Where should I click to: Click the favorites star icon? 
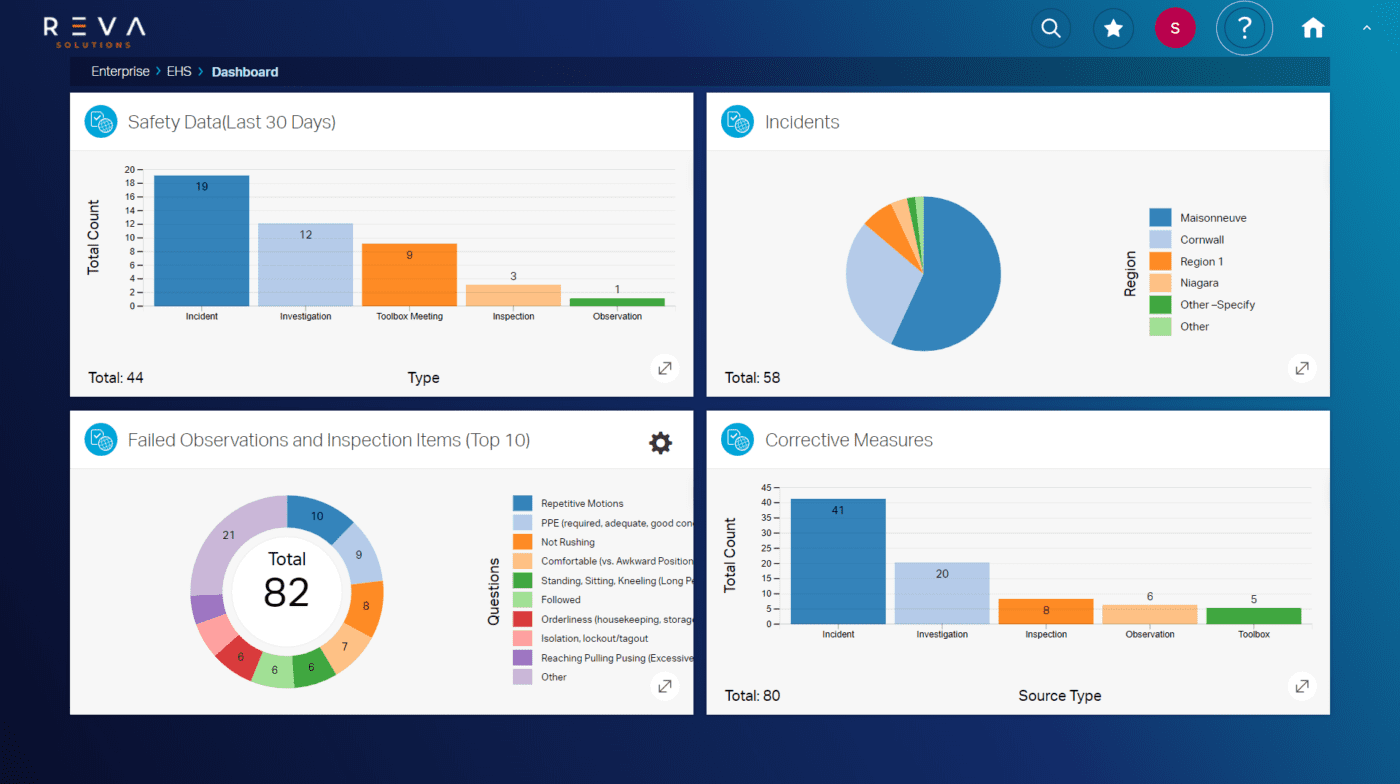pyautogui.click(x=1113, y=28)
